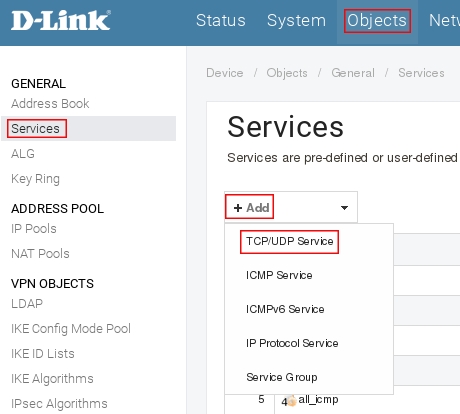Select ICMPv6 Service option
The image size is (460, 414).
click(285, 309)
